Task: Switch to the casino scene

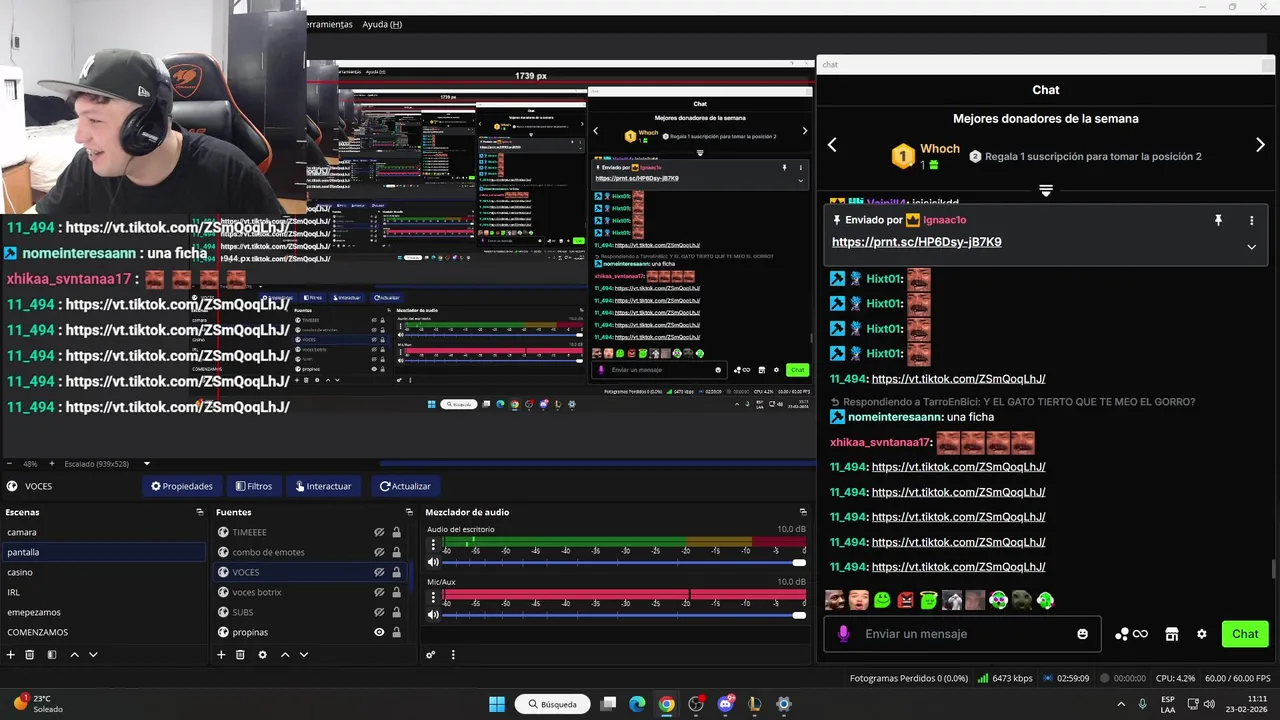Action: point(103,572)
